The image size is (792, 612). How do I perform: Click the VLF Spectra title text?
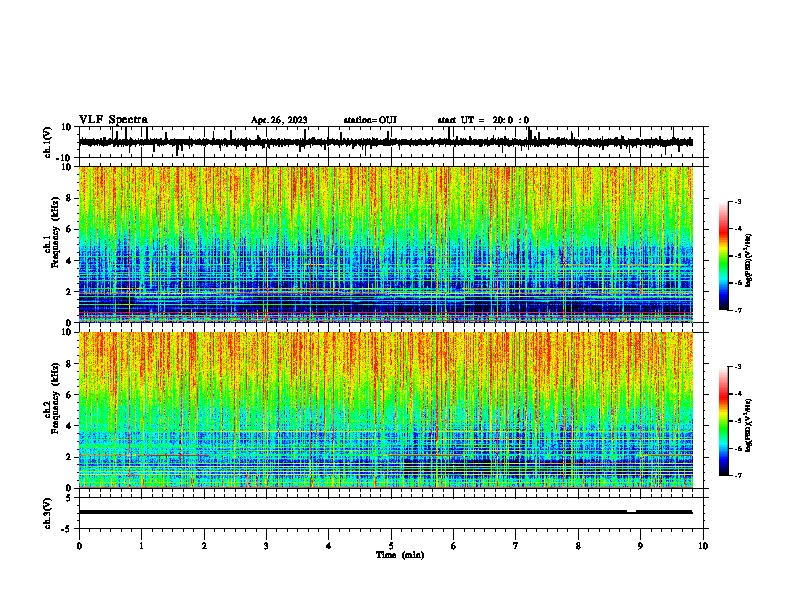(x=113, y=120)
